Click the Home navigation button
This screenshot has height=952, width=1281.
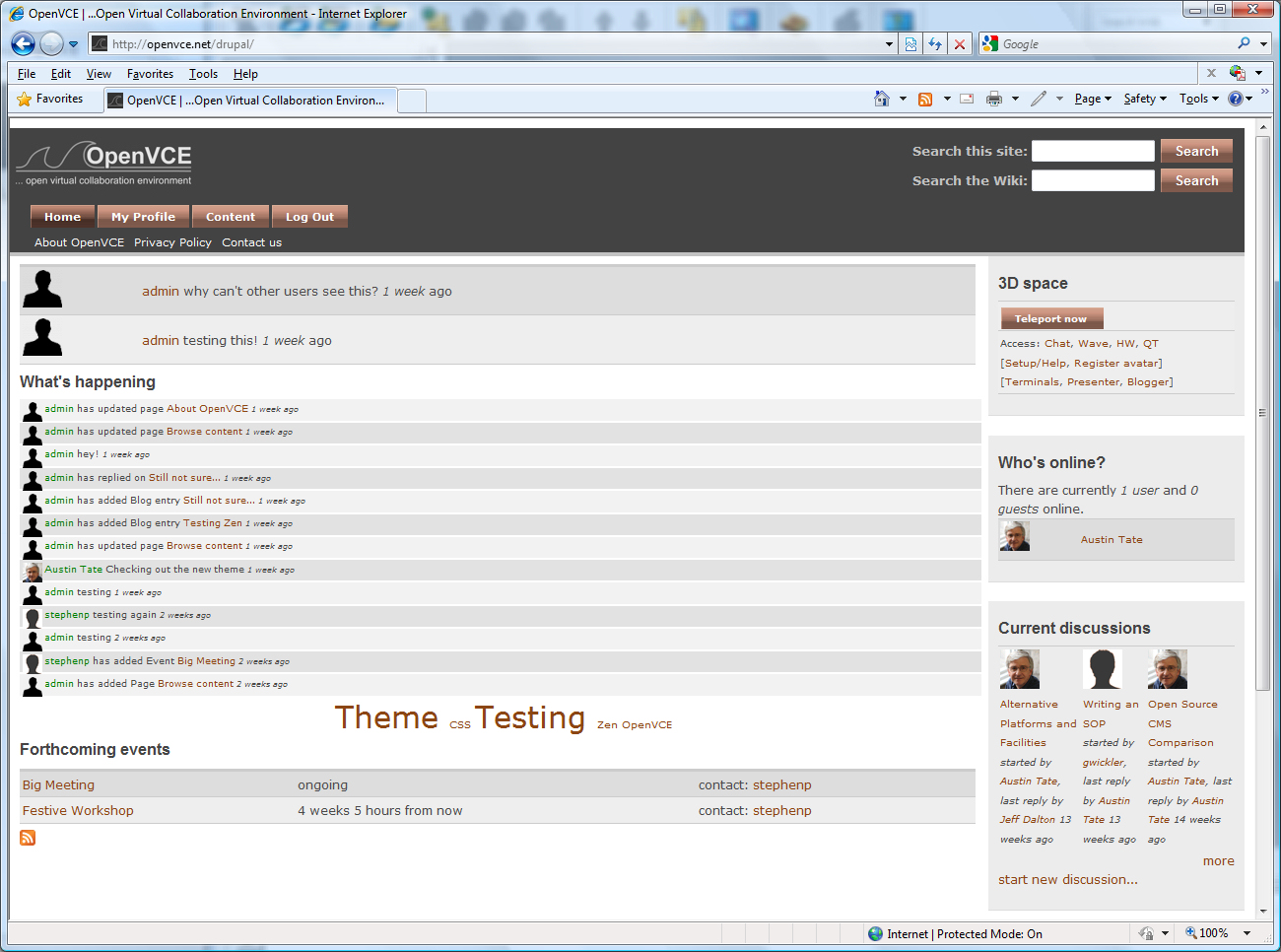pyautogui.click(x=62, y=217)
